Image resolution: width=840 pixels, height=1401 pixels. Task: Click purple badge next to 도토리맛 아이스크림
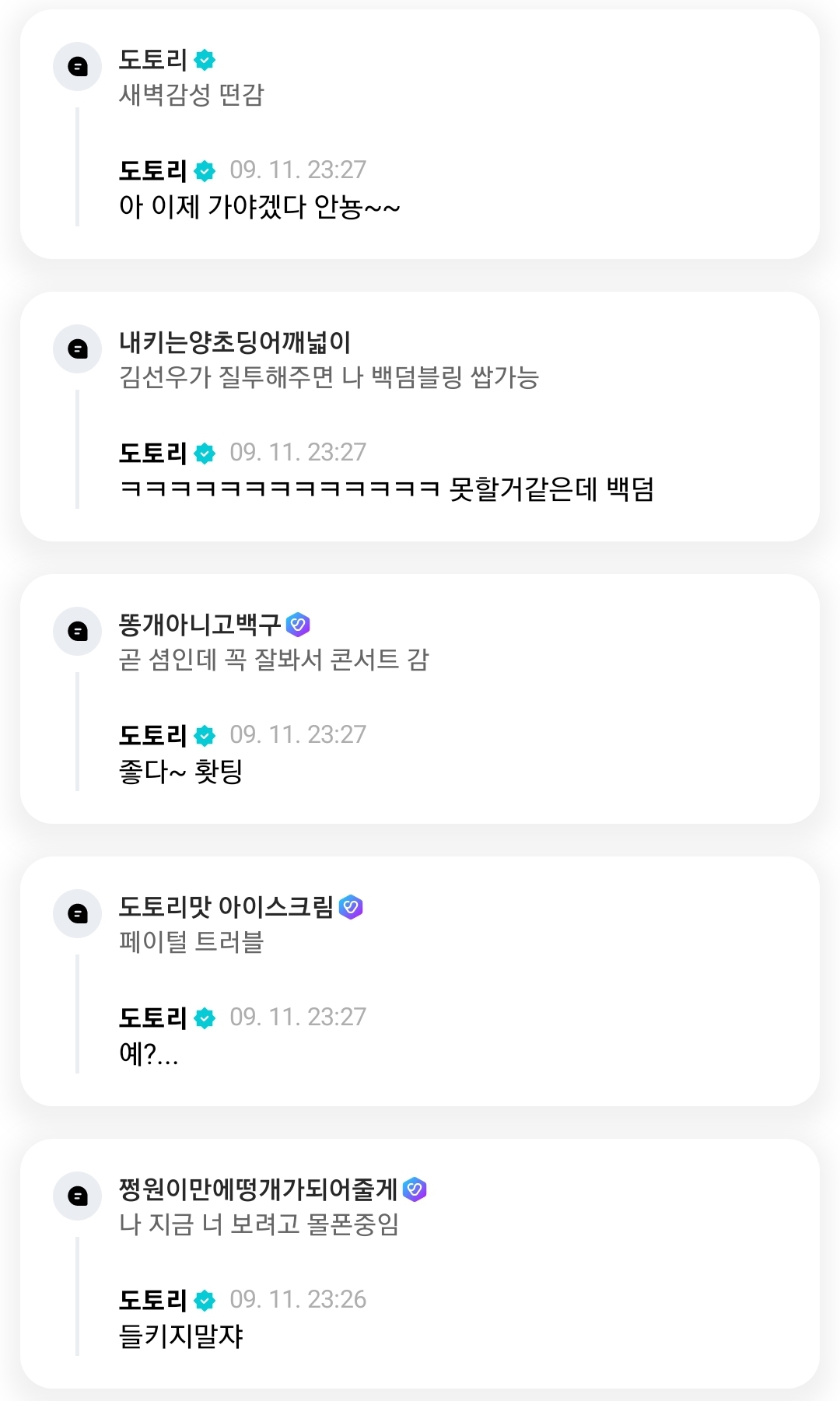click(x=351, y=906)
